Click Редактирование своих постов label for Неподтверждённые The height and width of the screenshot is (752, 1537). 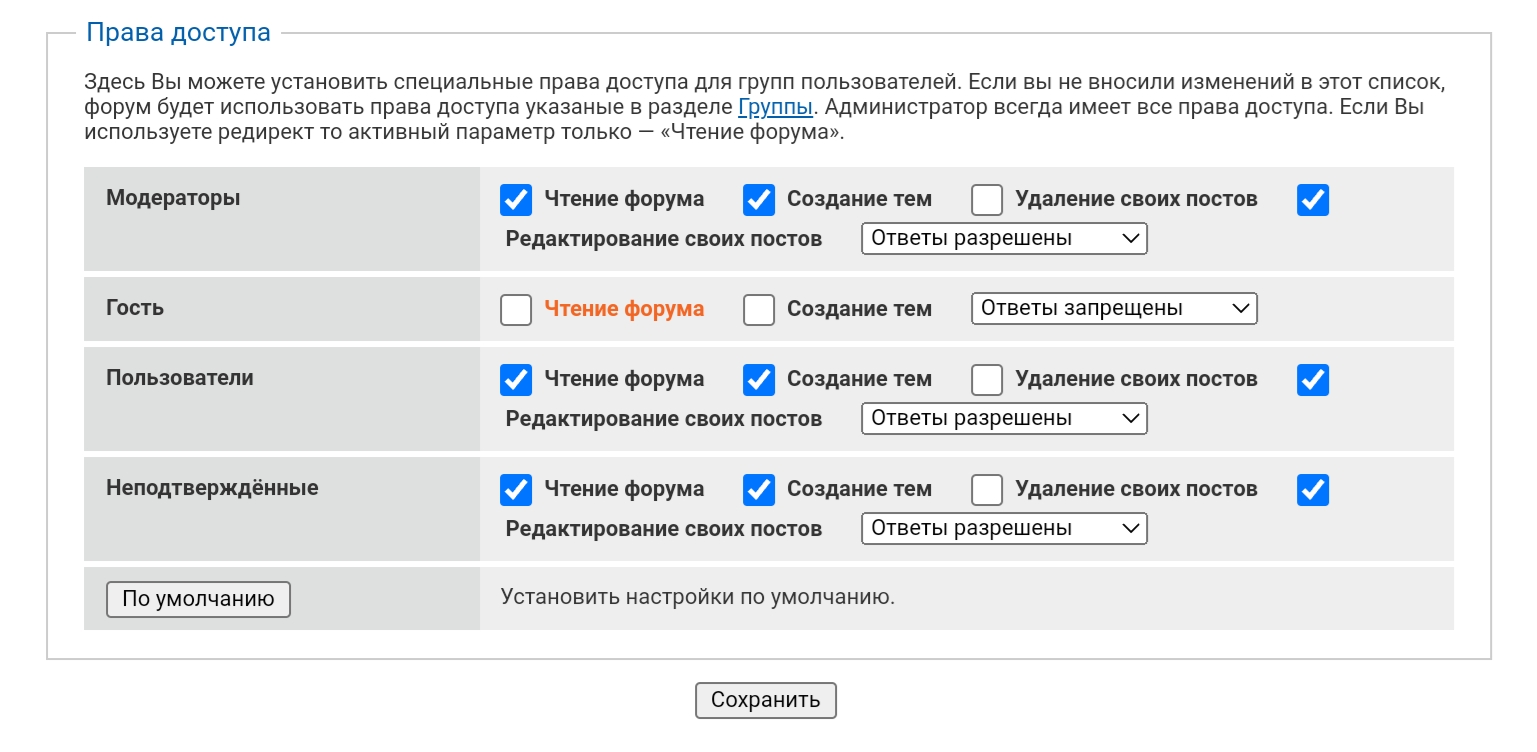point(664,529)
